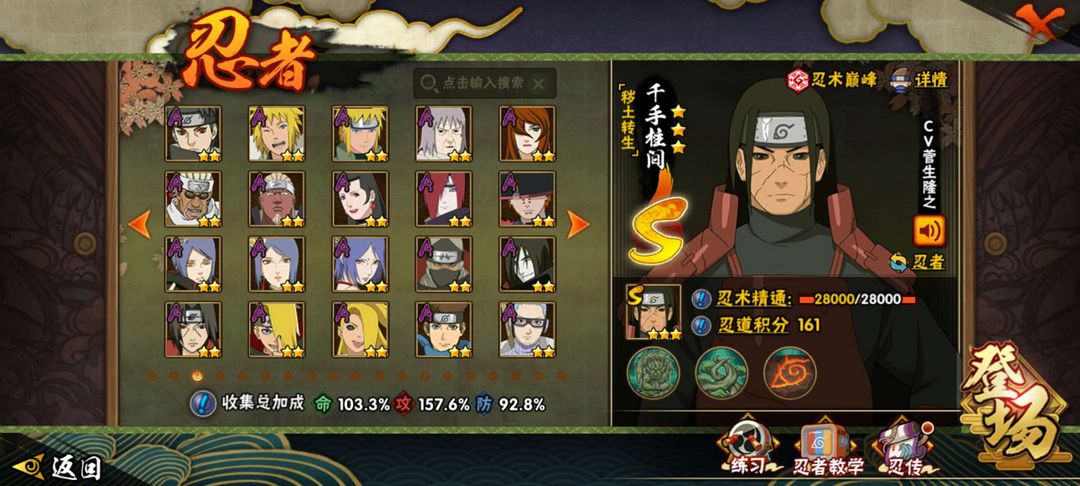This screenshot has height=486, width=1080.
Task: Open the 忍传 scroll icon
Action: (904, 447)
